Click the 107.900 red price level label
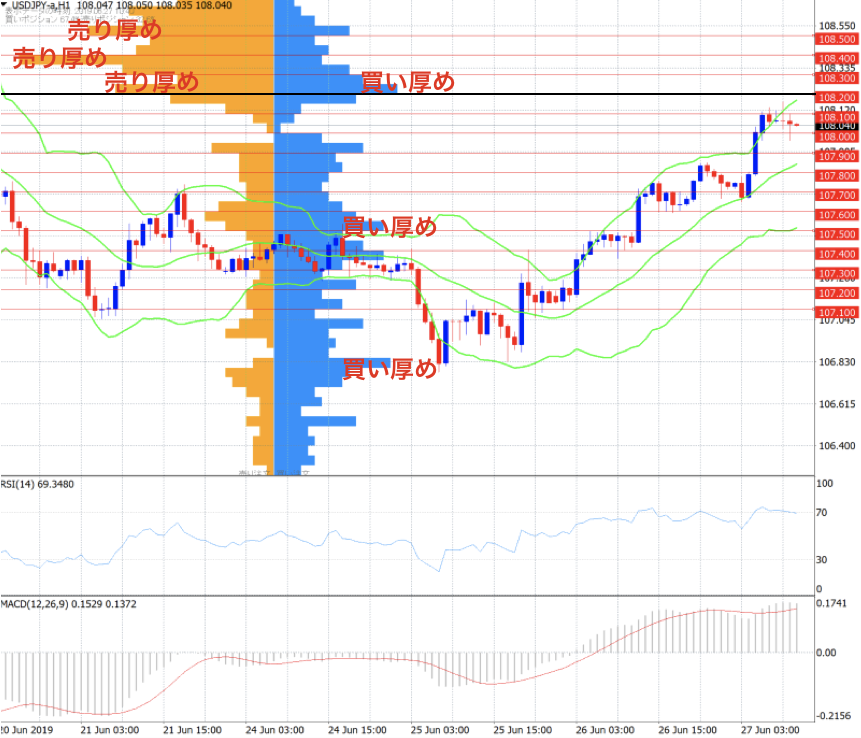The image size is (861, 738). click(x=837, y=156)
